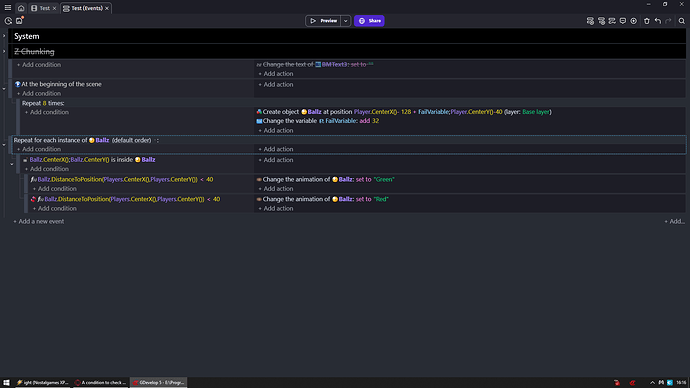This screenshot has width=690, height=388.
Task: Select the Repeat 8 times count field
Action: (44, 103)
